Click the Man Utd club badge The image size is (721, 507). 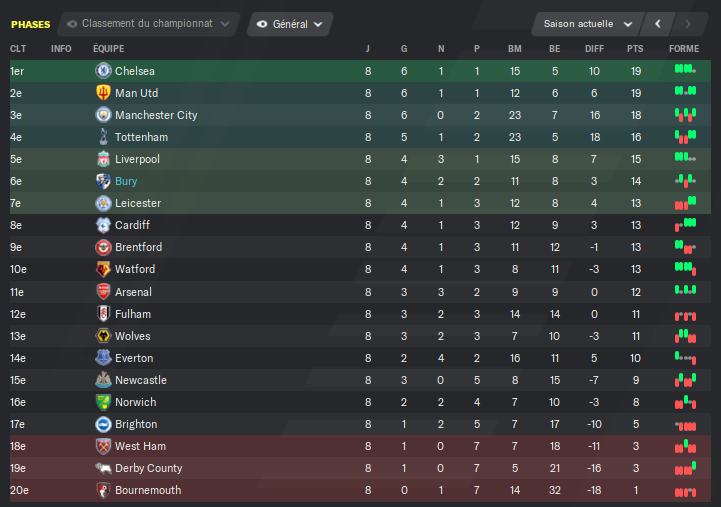pyautogui.click(x=103, y=93)
